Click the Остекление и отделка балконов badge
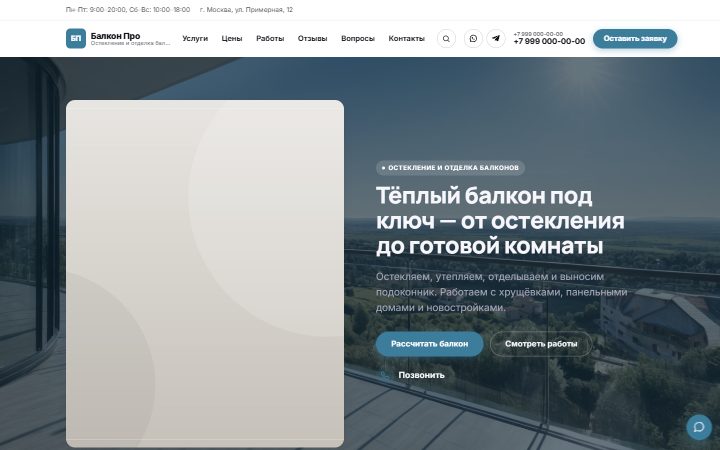720x450 pixels. pos(450,168)
